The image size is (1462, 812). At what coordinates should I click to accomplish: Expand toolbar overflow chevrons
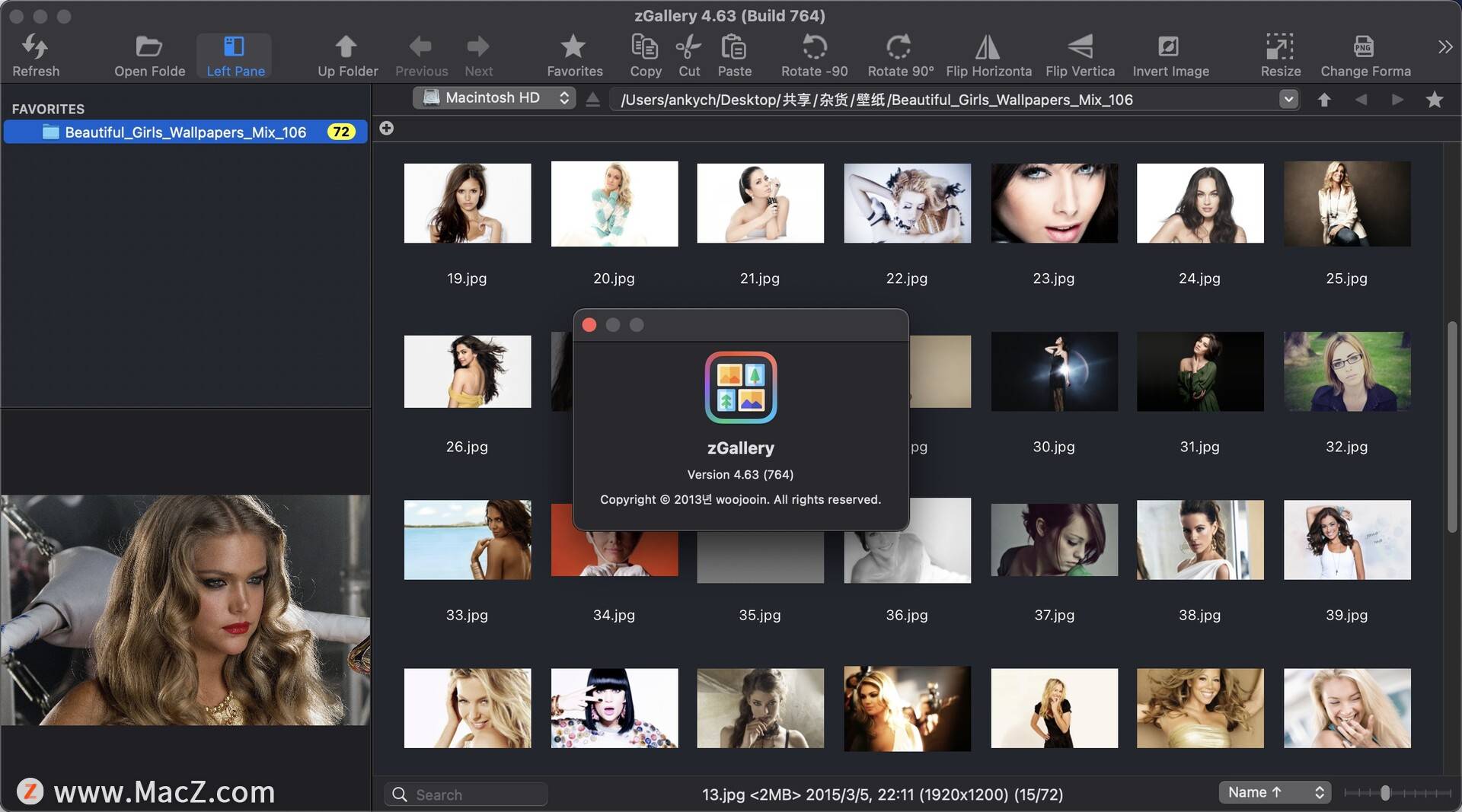tap(1445, 47)
